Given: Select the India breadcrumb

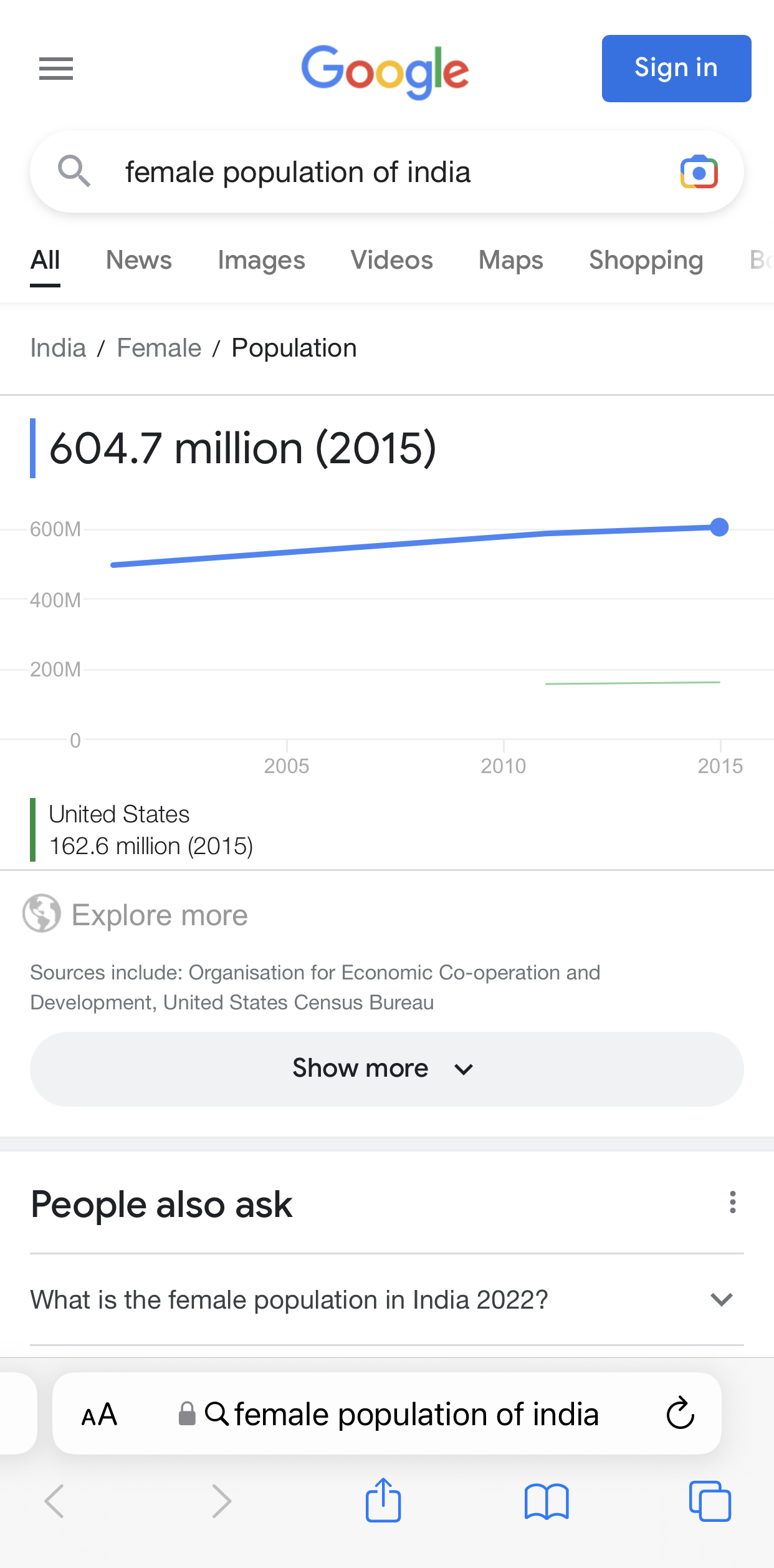Looking at the screenshot, I should (58, 348).
